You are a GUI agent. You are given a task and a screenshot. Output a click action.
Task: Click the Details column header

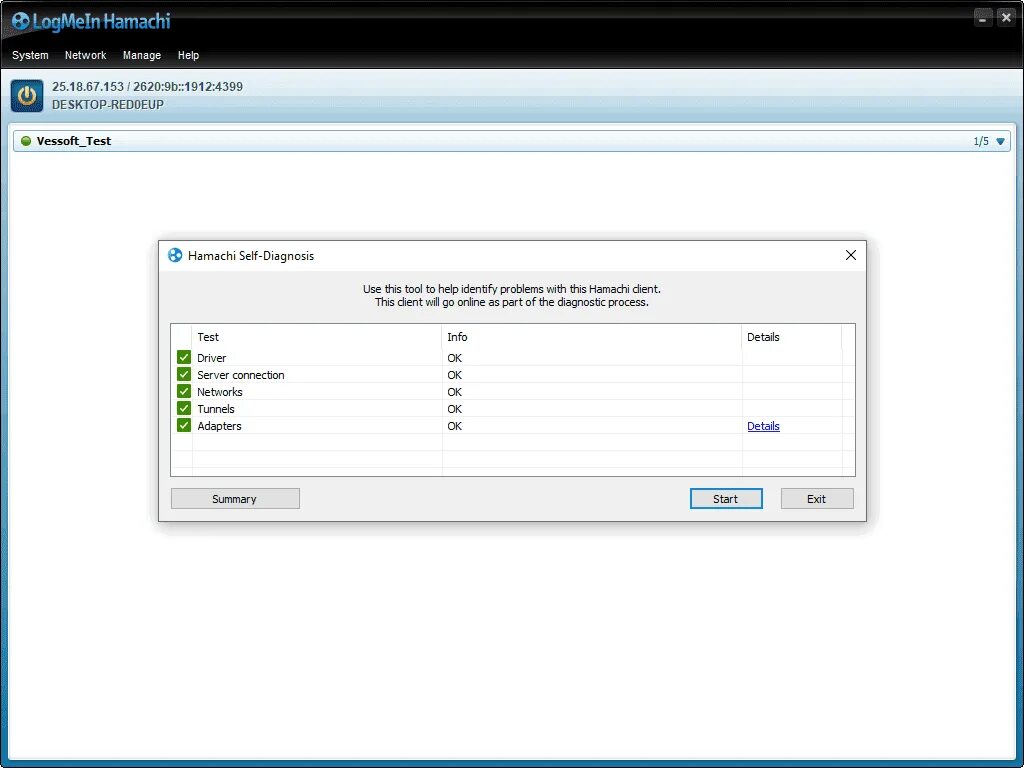coord(792,337)
